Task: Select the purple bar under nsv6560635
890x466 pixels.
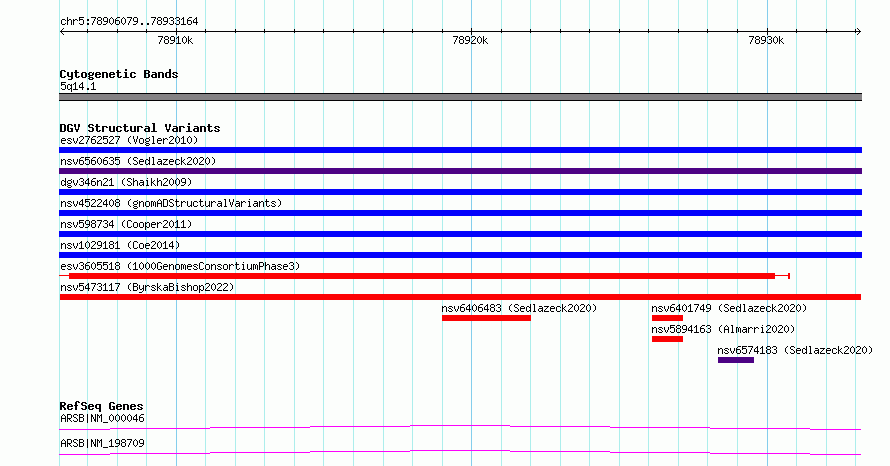Action: coord(460,171)
